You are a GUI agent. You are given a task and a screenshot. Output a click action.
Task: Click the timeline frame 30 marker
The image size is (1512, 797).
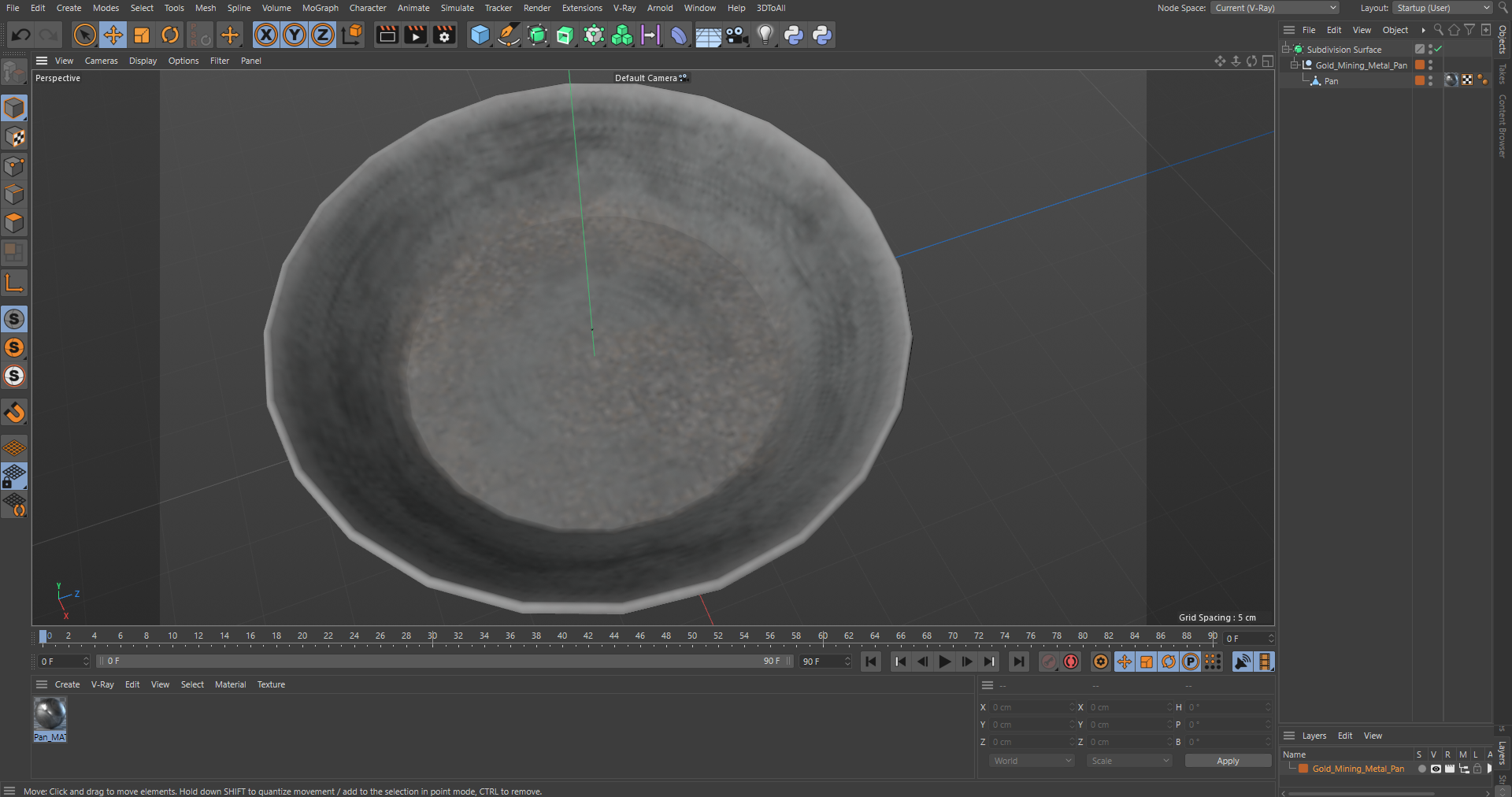coord(432,638)
